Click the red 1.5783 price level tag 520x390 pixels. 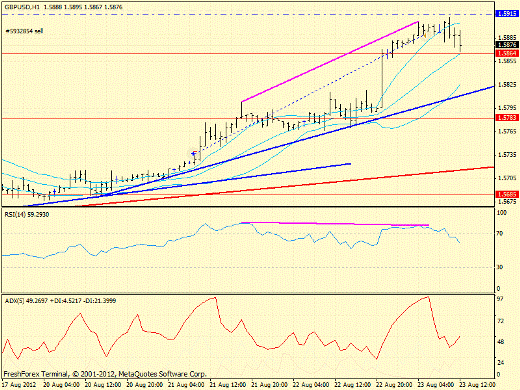(507, 118)
